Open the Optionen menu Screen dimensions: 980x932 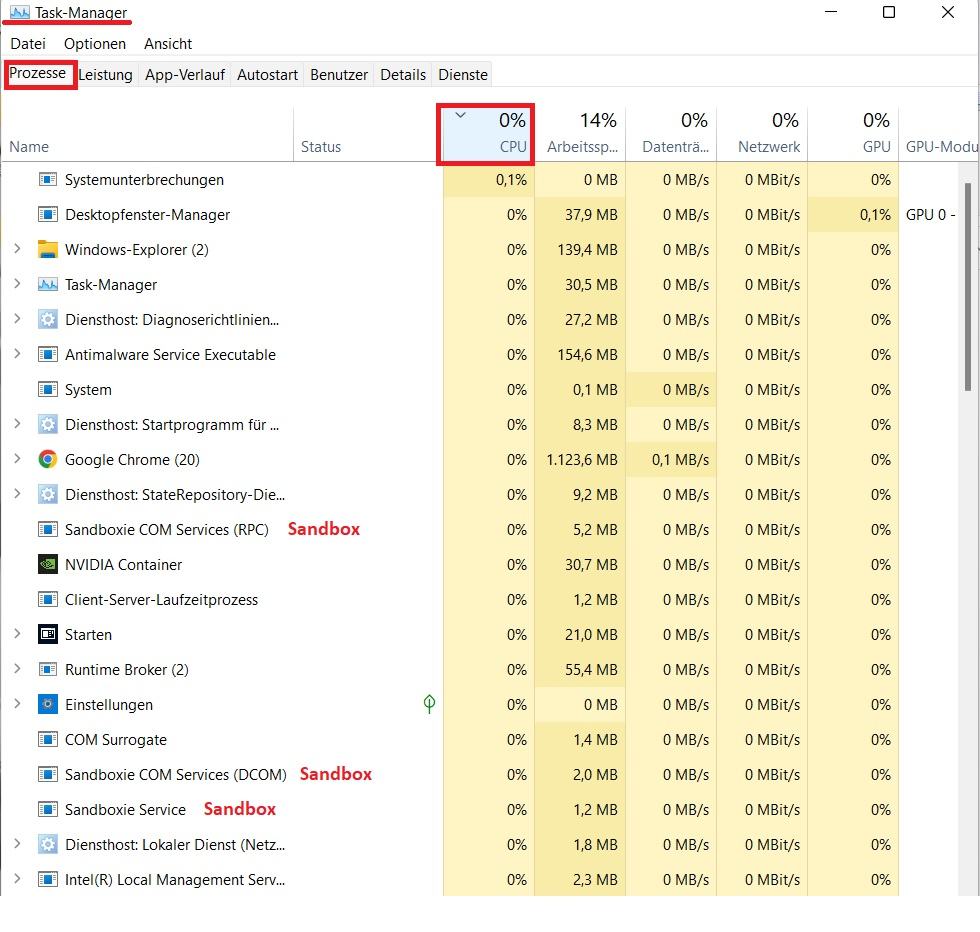tap(95, 44)
